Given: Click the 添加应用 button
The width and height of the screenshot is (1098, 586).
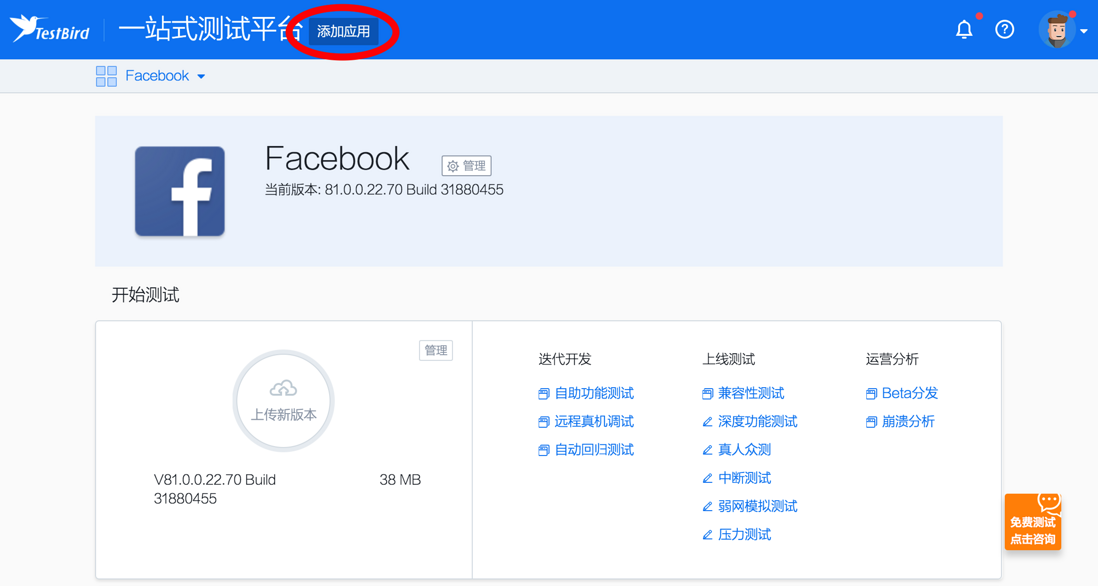Looking at the screenshot, I should tap(343, 32).
